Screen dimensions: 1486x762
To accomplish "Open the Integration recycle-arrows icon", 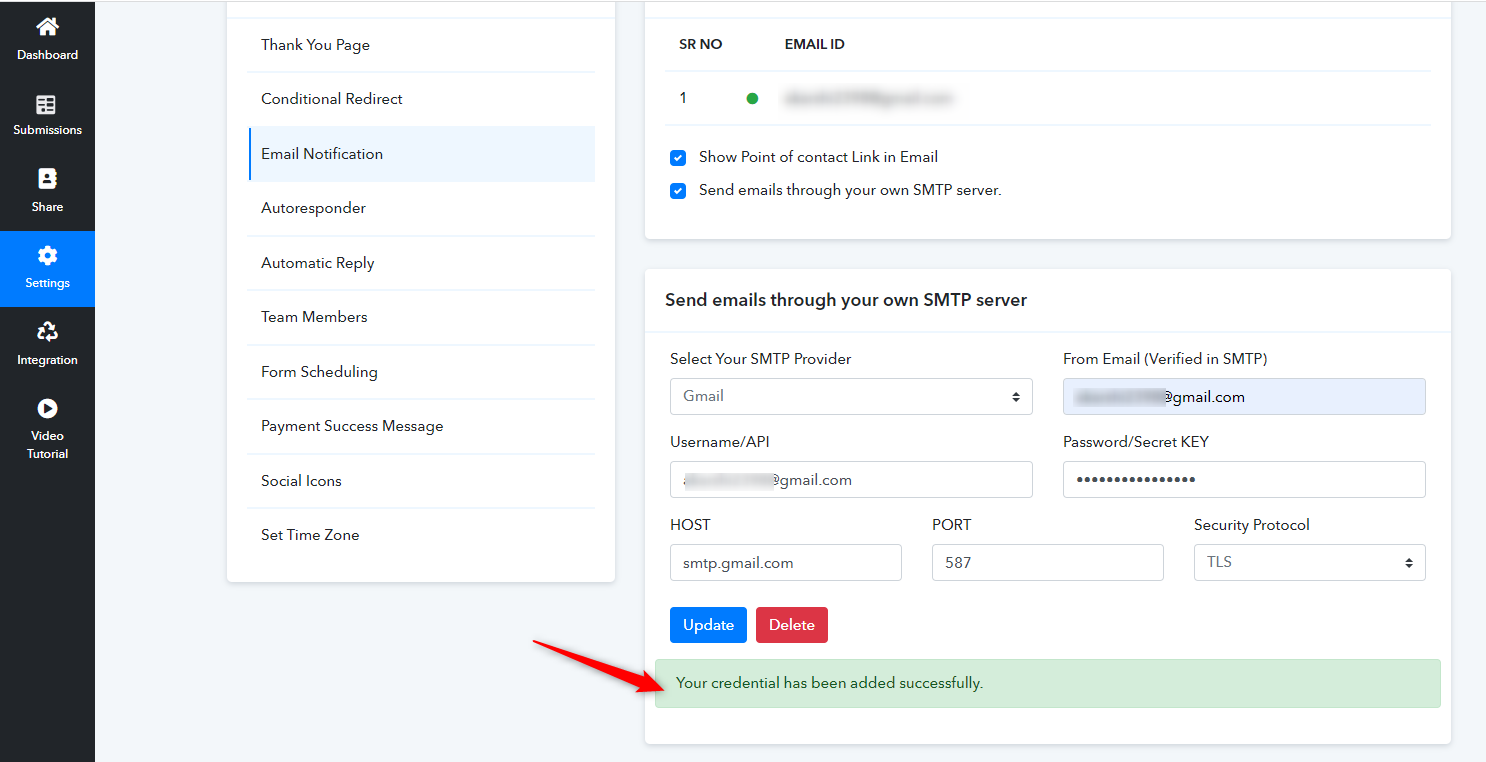I will tap(47, 331).
